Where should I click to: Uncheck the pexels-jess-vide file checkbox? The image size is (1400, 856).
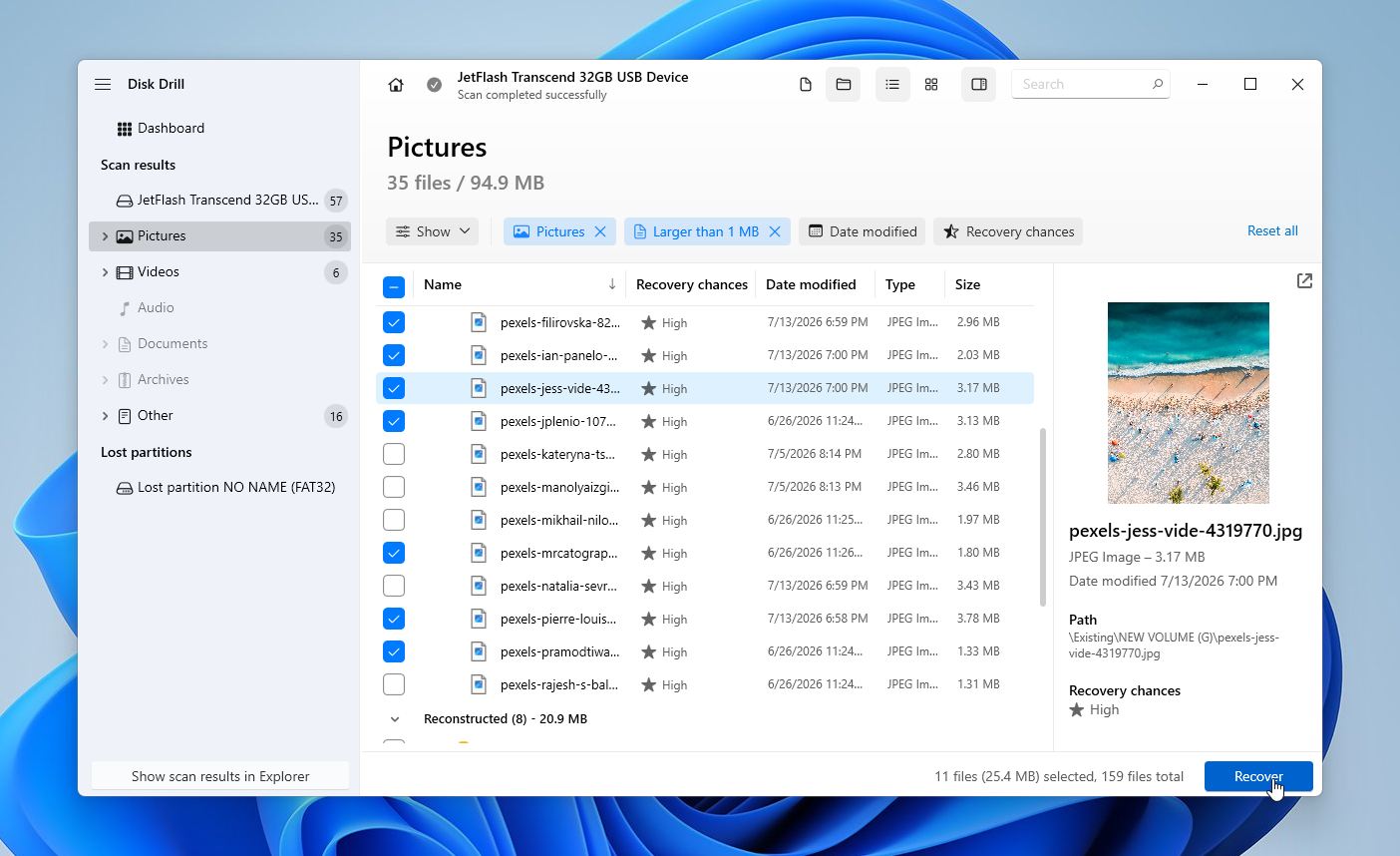[x=394, y=388]
